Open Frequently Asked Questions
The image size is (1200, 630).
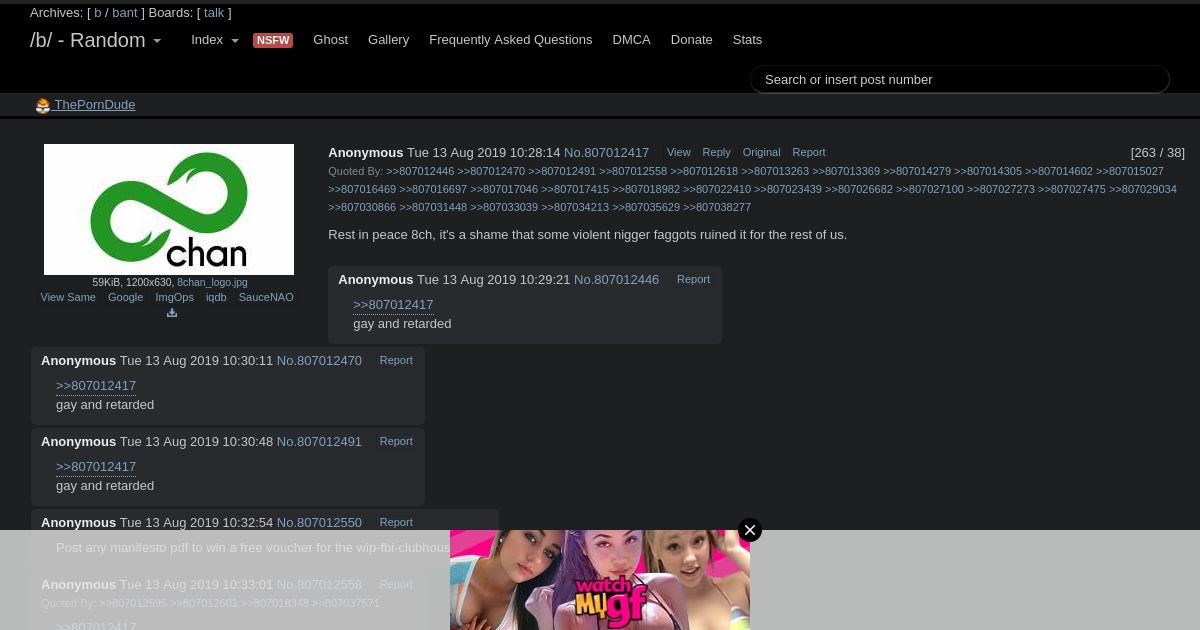[x=511, y=40]
